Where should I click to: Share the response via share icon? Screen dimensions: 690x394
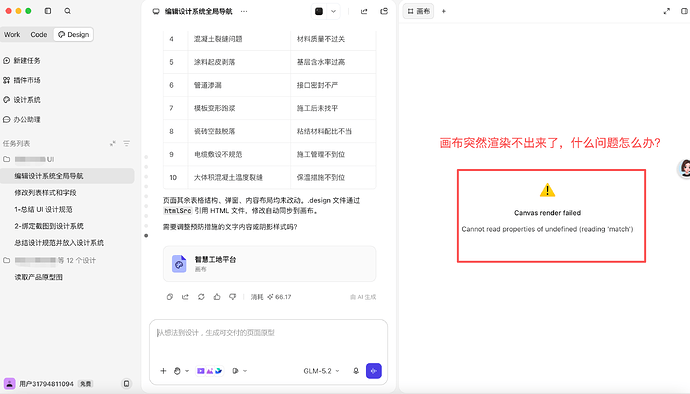click(x=185, y=297)
